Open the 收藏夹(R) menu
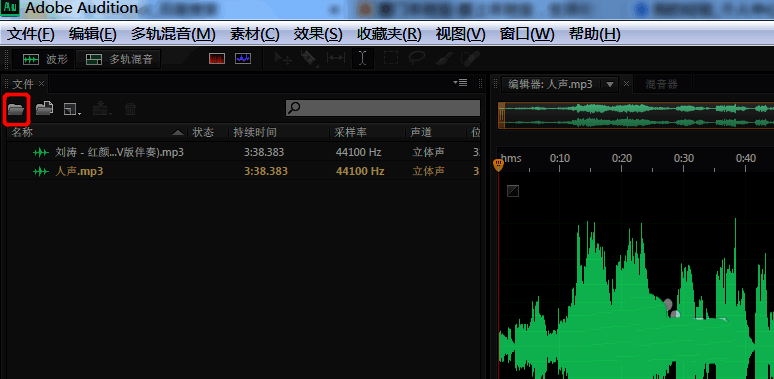Image resolution: width=774 pixels, height=379 pixels. tap(389, 34)
